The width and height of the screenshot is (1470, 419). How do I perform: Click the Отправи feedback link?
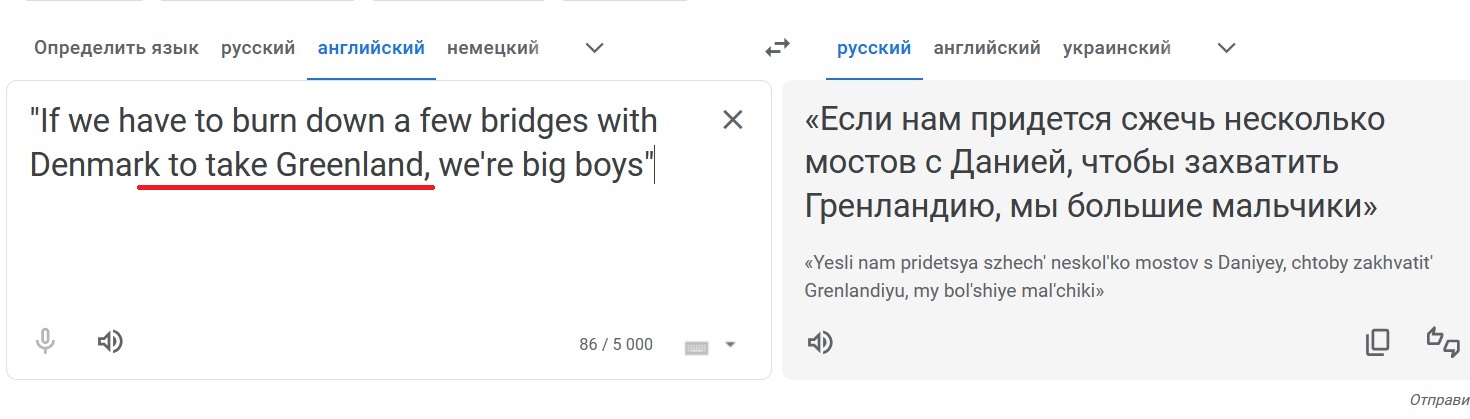pyautogui.click(x=1439, y=400)
